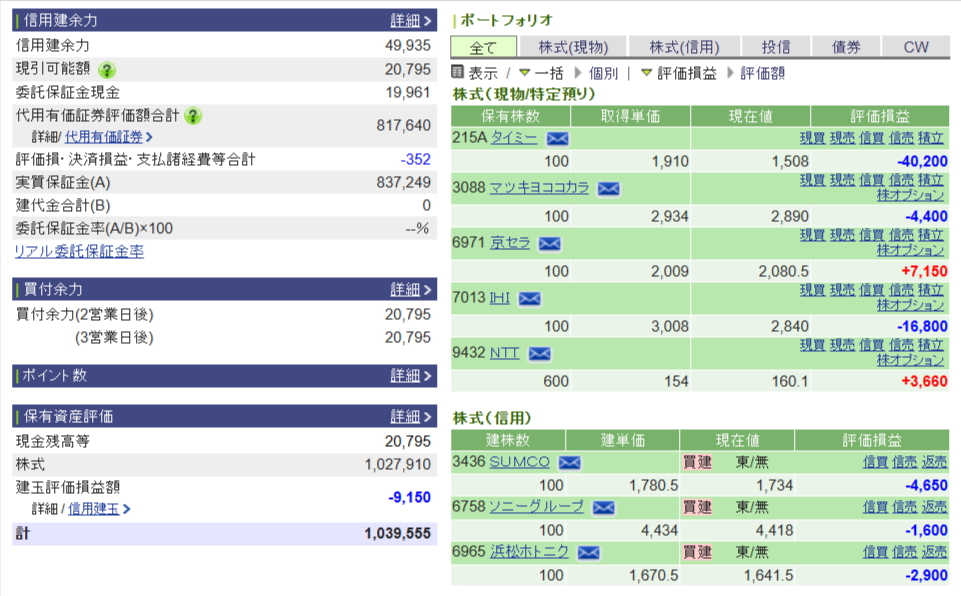This screenshot has width=961, height=596.
Task: Click the envelope alert icon next to タイミー
Action: 557,138
